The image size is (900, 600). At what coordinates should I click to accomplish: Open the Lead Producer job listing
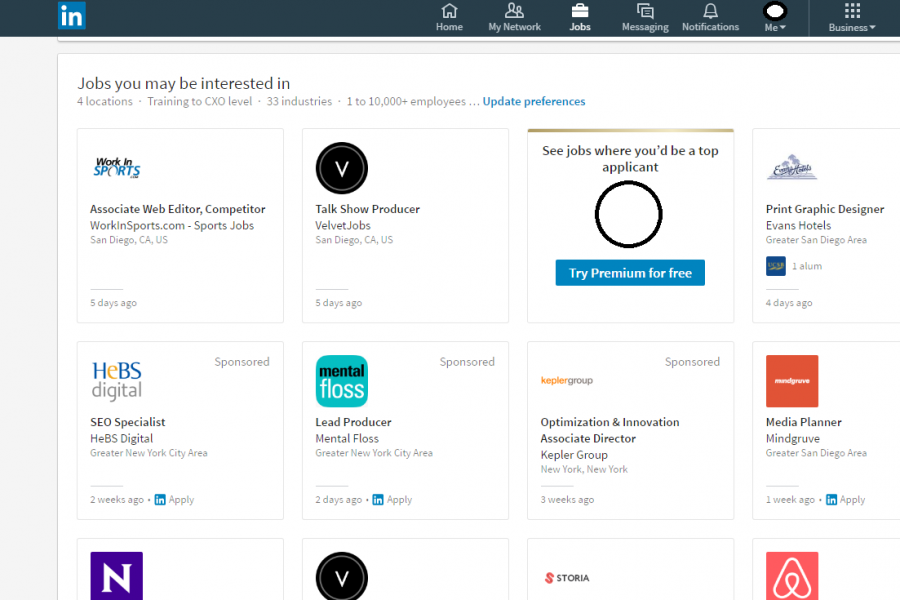(353, 422)
